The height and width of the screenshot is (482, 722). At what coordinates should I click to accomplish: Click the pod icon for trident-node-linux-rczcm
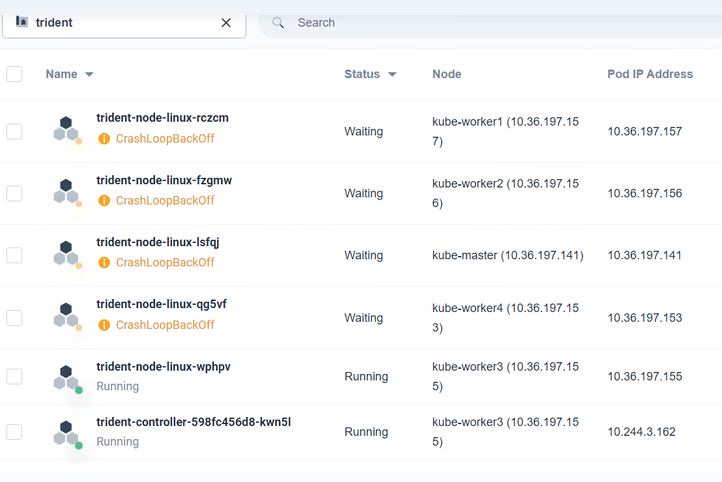tap(66, 130)
